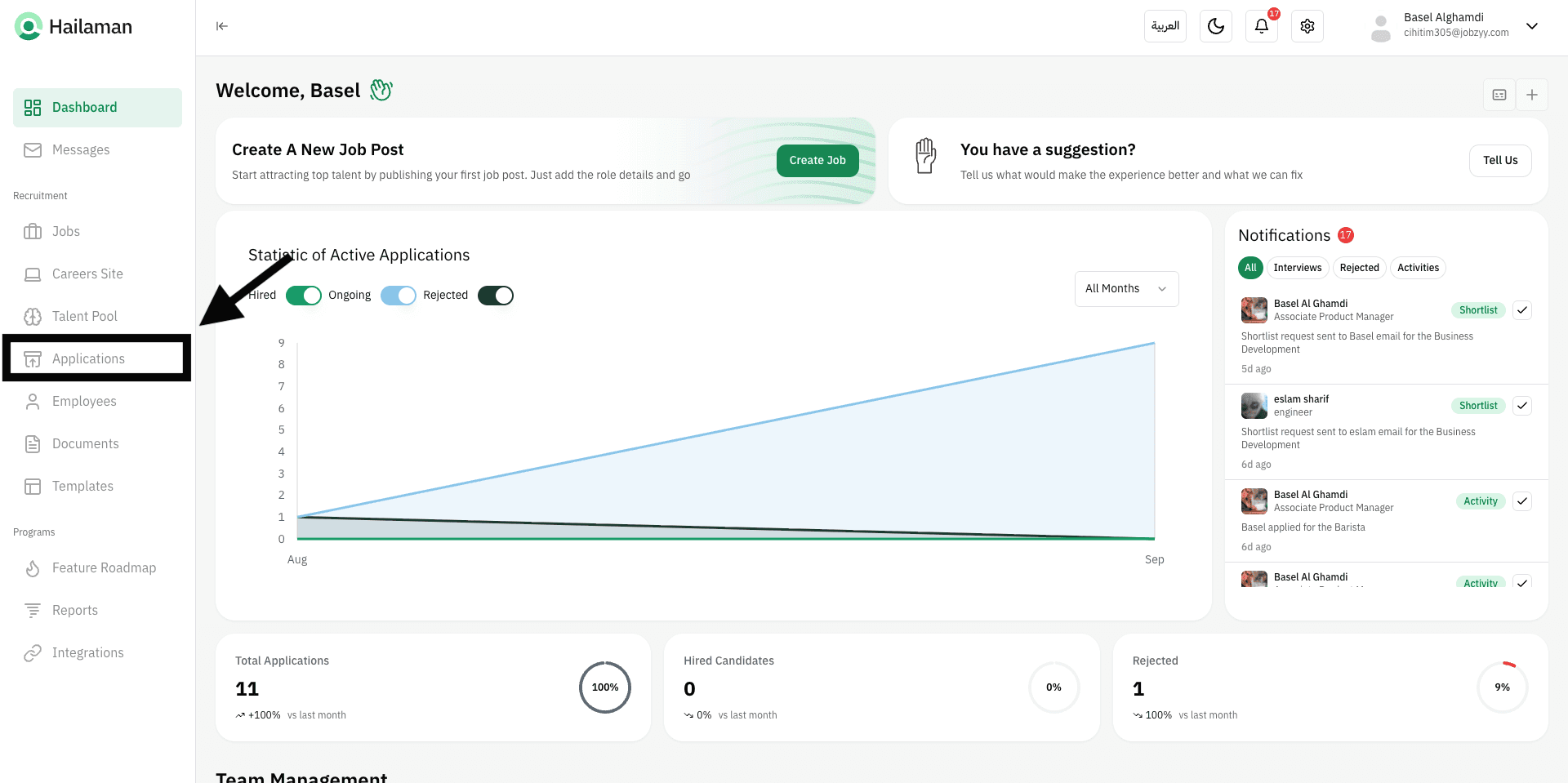Filter notifications by Rejected
Screen dimensions: 1568x783
(1359, 268)
